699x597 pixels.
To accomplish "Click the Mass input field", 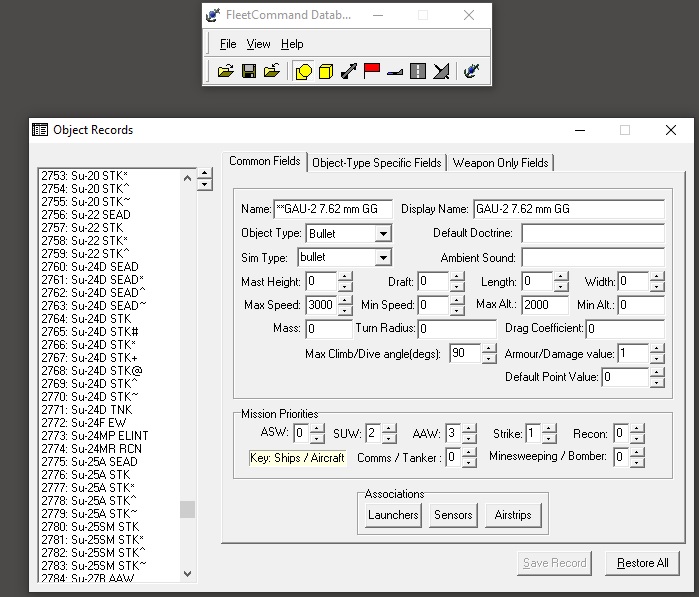I will (x=329, y=329).
